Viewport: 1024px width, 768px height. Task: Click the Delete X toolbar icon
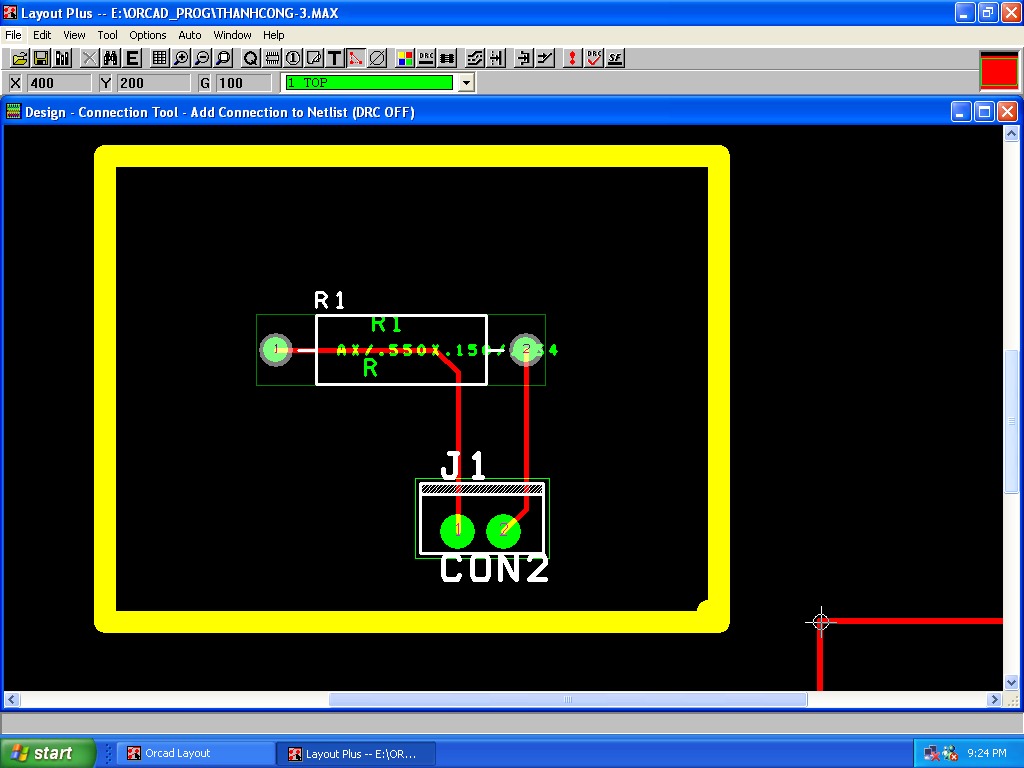[89, 59]
